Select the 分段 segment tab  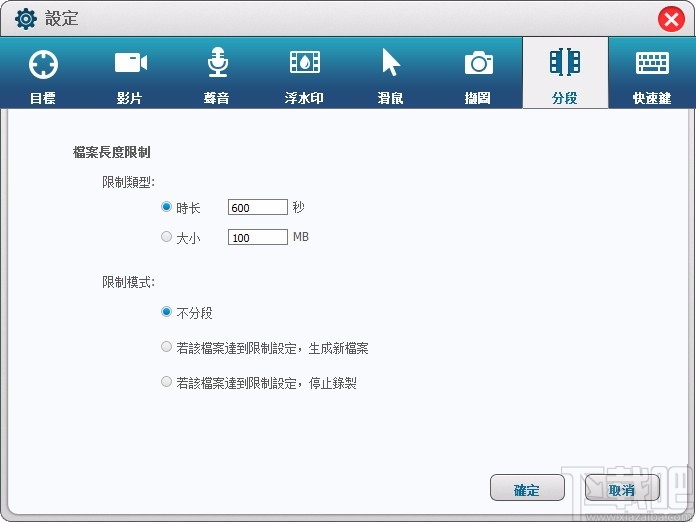click(x=565, y=73)
